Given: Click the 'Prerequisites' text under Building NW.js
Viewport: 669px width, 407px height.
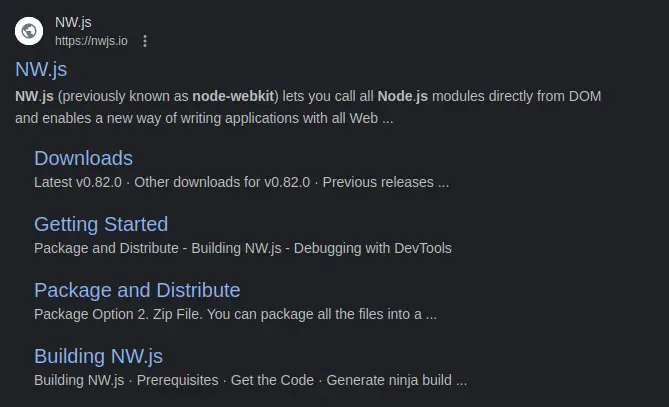Looking at the screenshot, I should tap(177, 380).
